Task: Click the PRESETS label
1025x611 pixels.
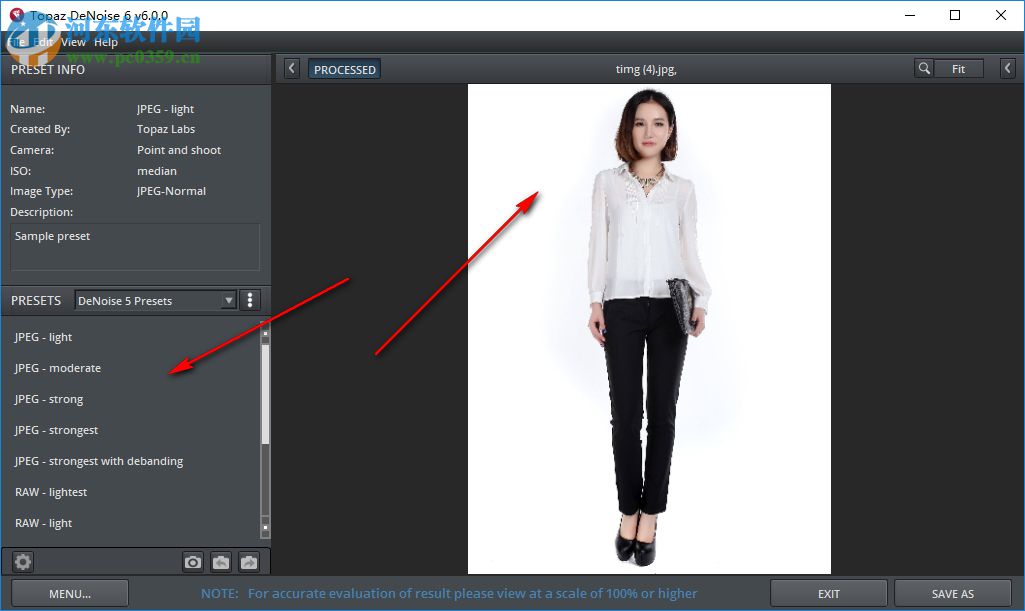Action: tap(36, 301)
